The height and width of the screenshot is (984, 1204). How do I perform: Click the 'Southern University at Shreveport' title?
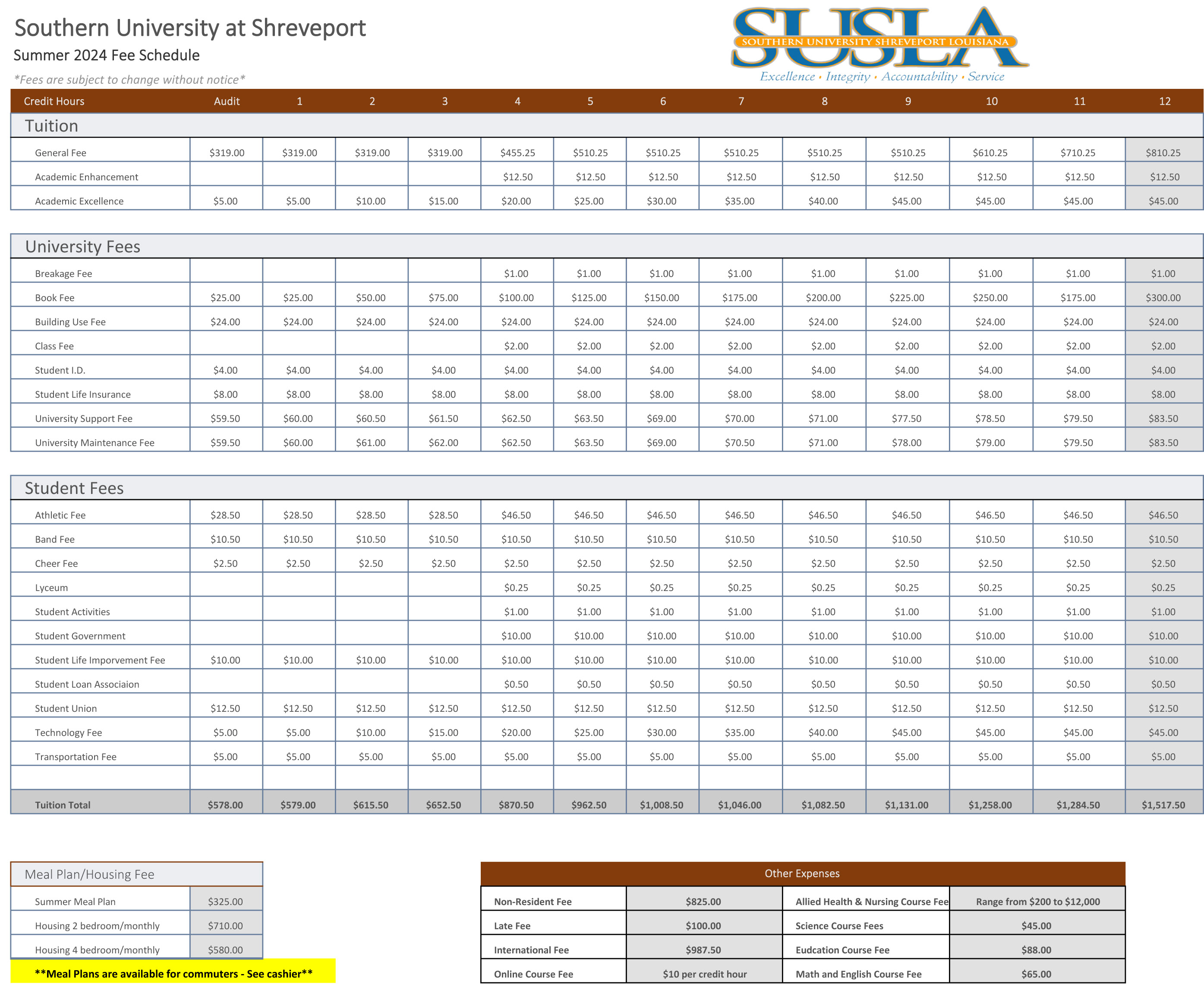(190, 28)
